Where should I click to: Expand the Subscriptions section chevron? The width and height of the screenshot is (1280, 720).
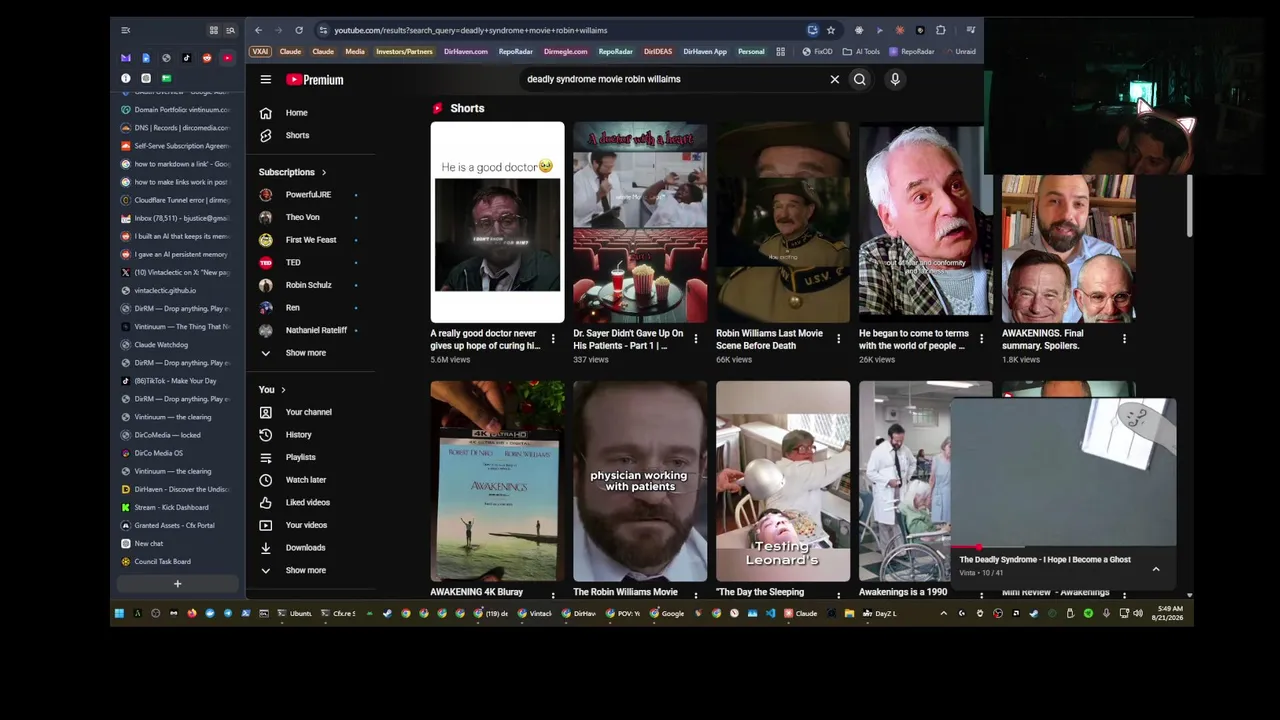[323, 172]
